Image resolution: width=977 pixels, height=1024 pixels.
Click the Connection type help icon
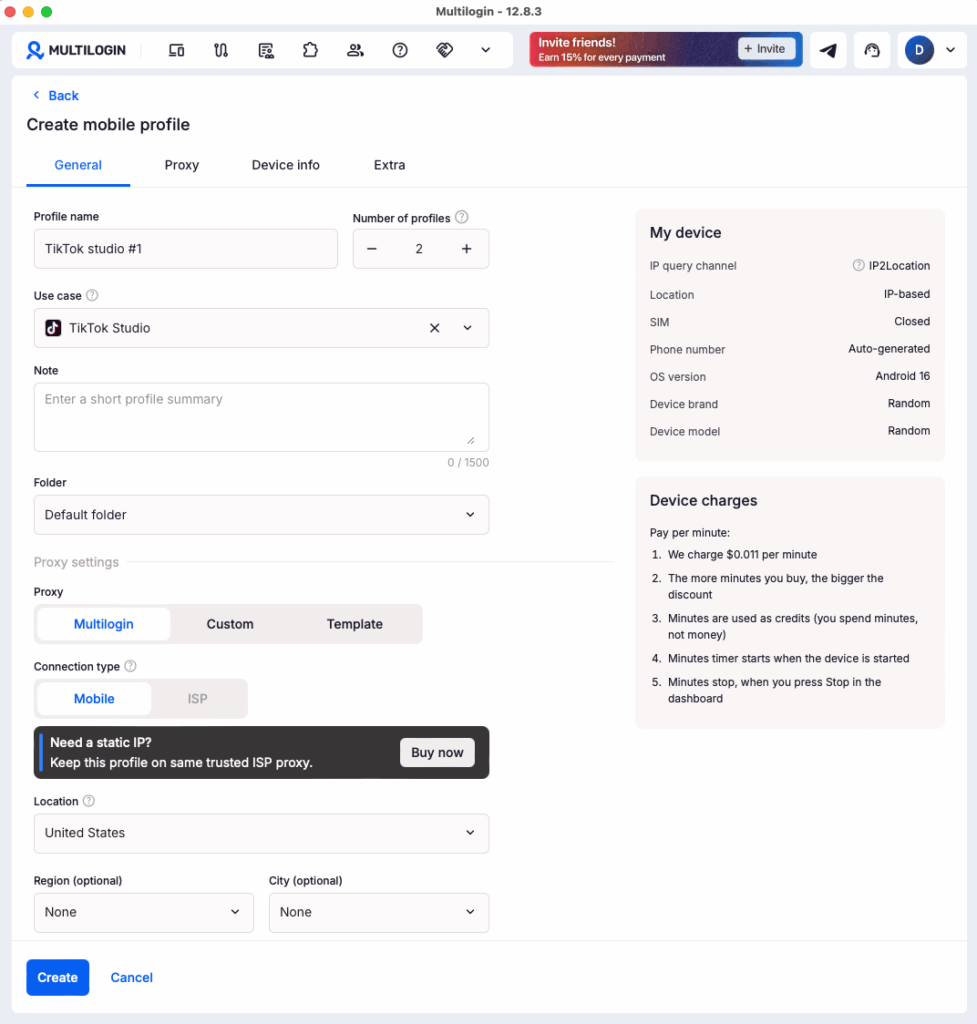click(131, 666)
